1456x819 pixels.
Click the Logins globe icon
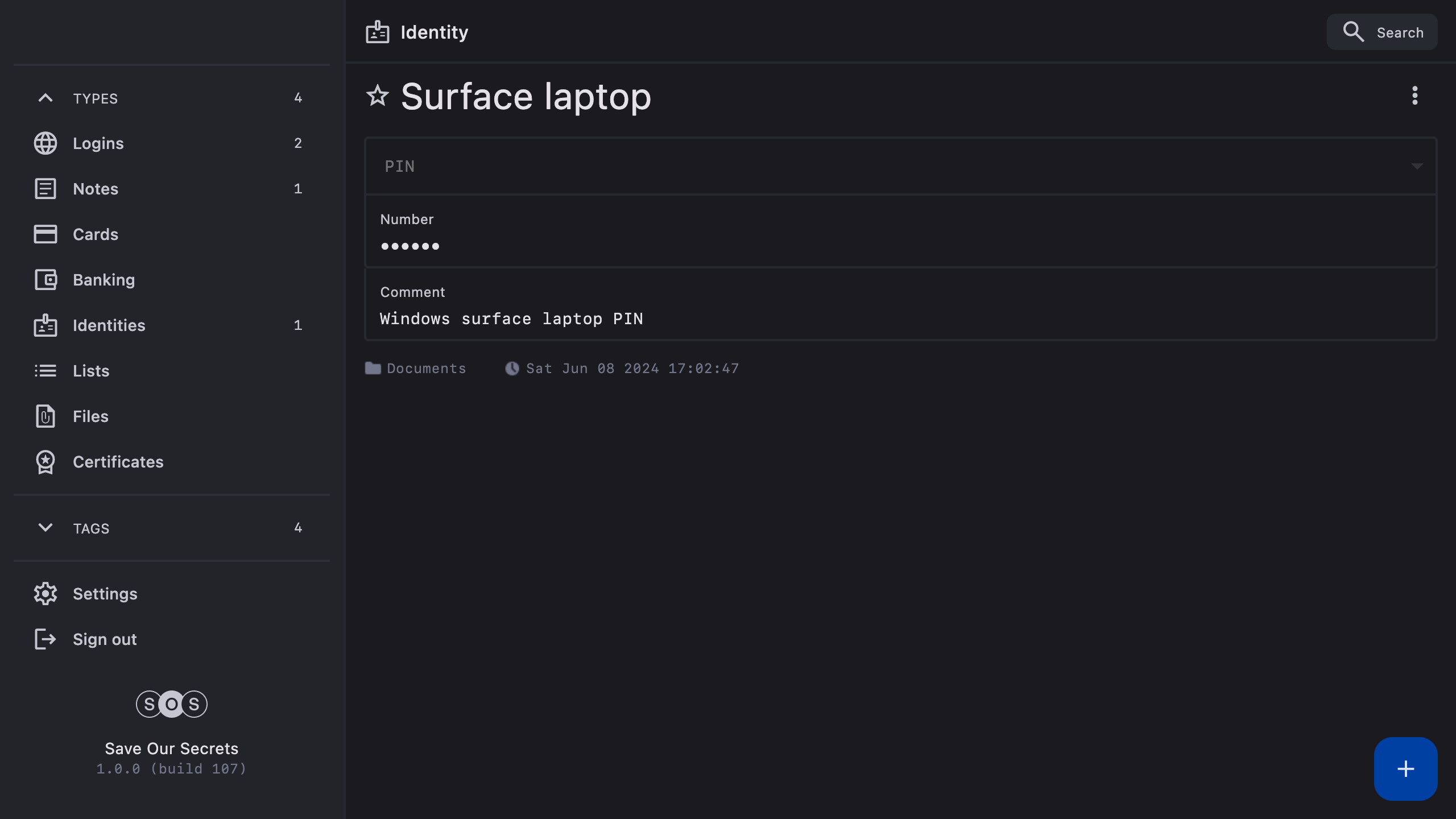[45, 143]
